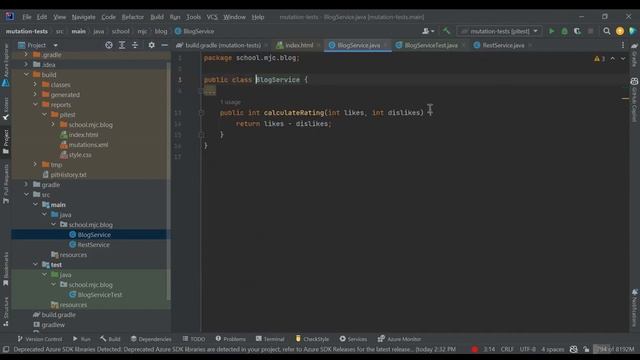The image size is (640, 360).
Task: Go to next highlighted warning arrow
Action: click(623, 59)
